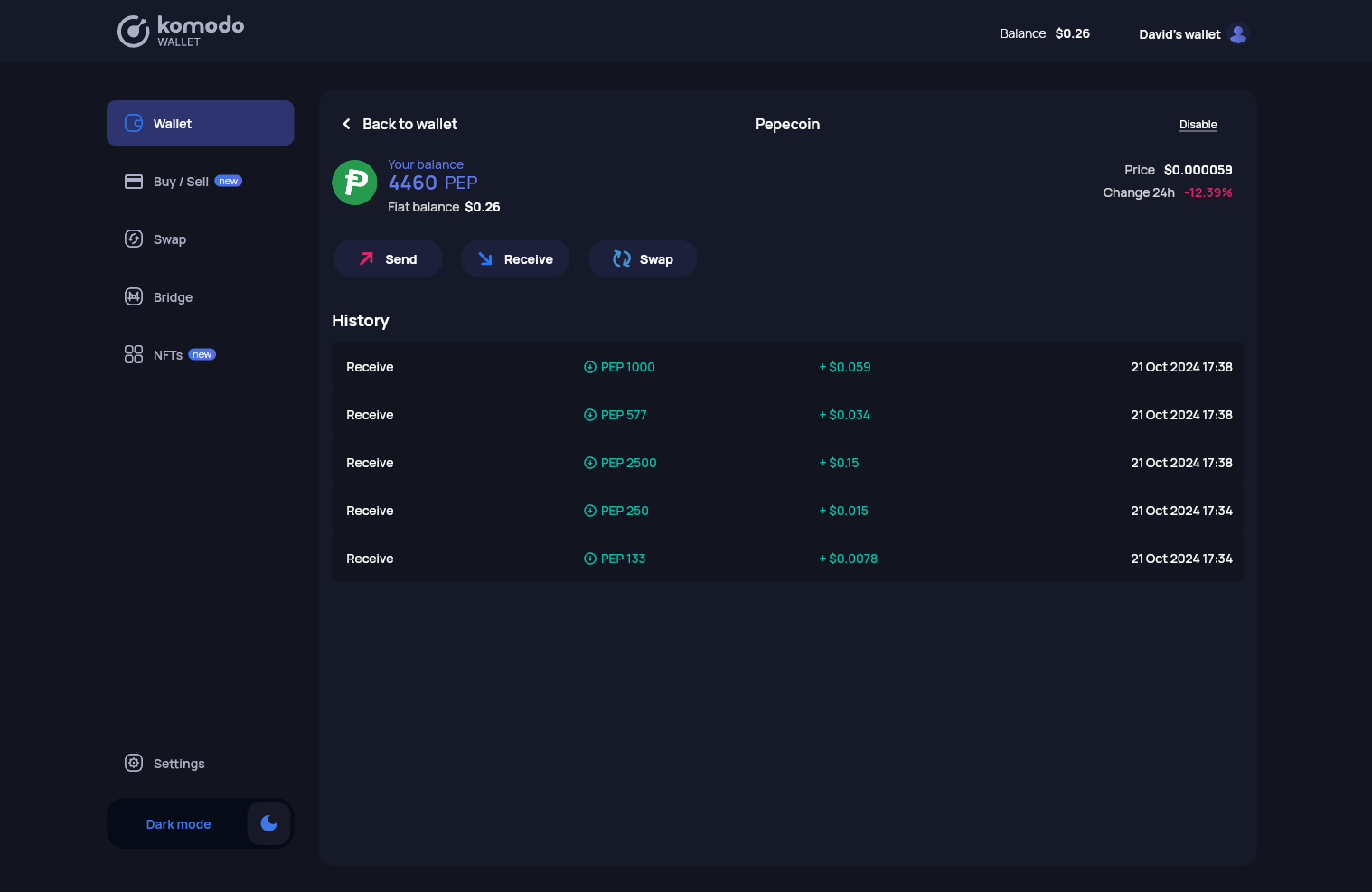Viewport: 1372px width, 892px height.
Task: Click receive icon beside PEP 250
Action: tap(590, 511)
